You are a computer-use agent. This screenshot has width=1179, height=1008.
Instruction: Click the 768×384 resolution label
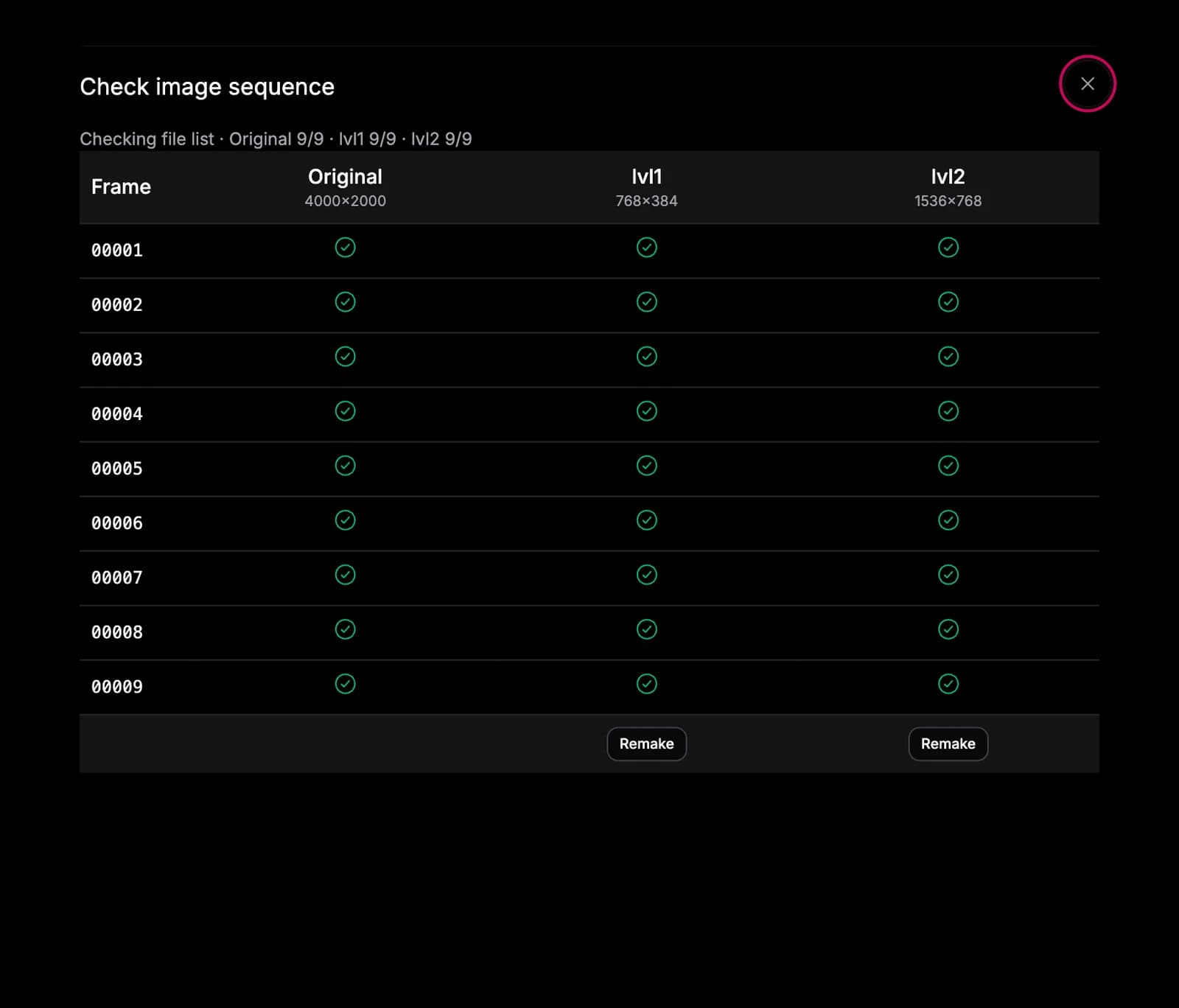tap(646, 200)
